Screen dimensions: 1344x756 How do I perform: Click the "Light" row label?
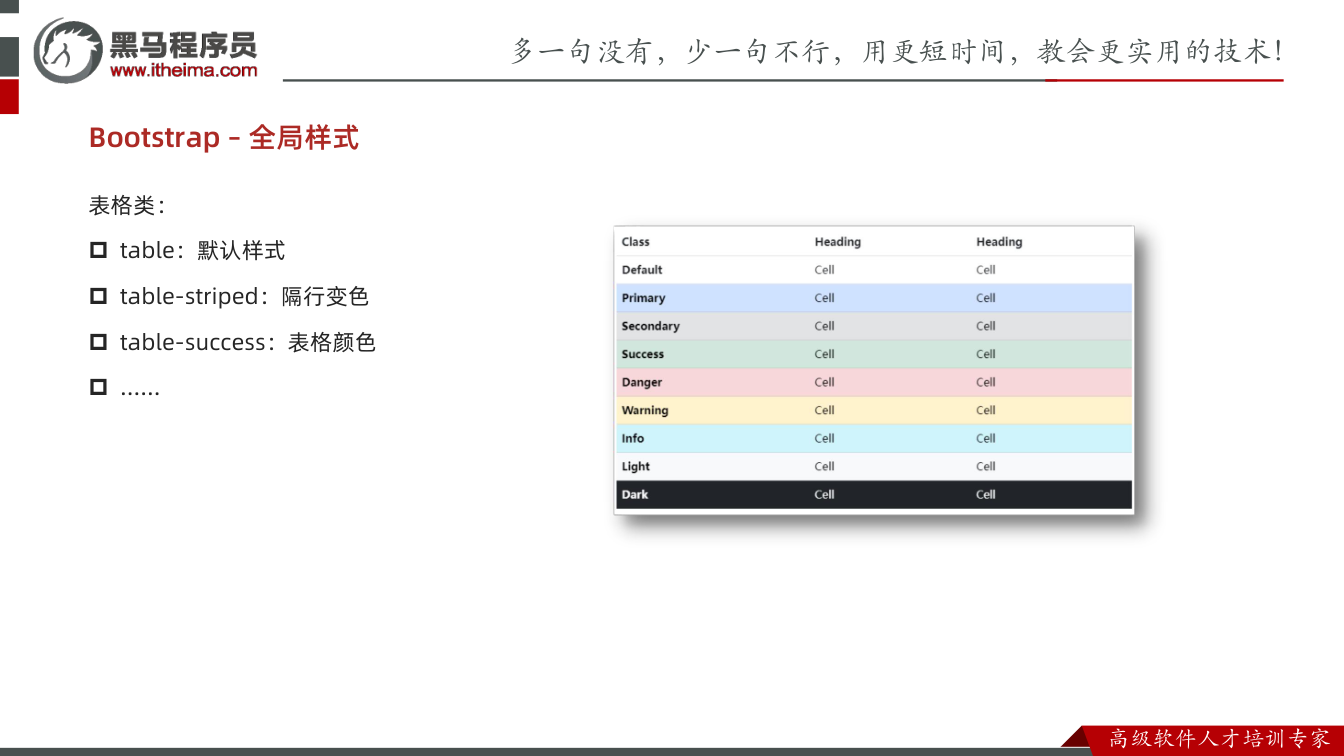(636, 466)
